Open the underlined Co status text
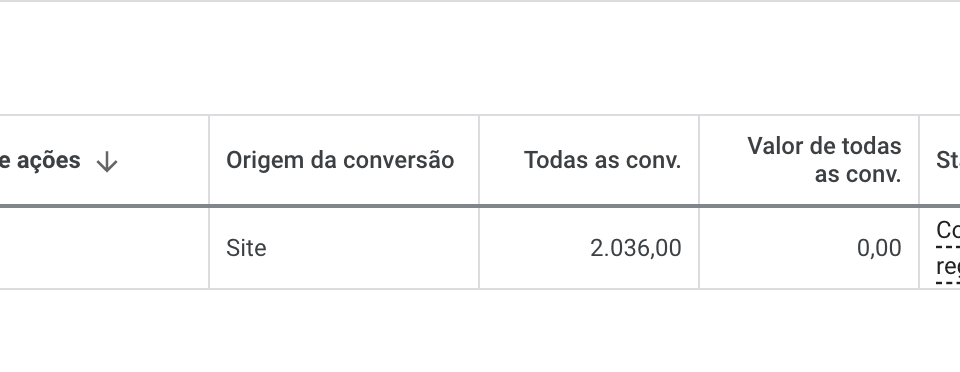Image resolution: width=960 pixels, height=372 pixels. (948, 230)
